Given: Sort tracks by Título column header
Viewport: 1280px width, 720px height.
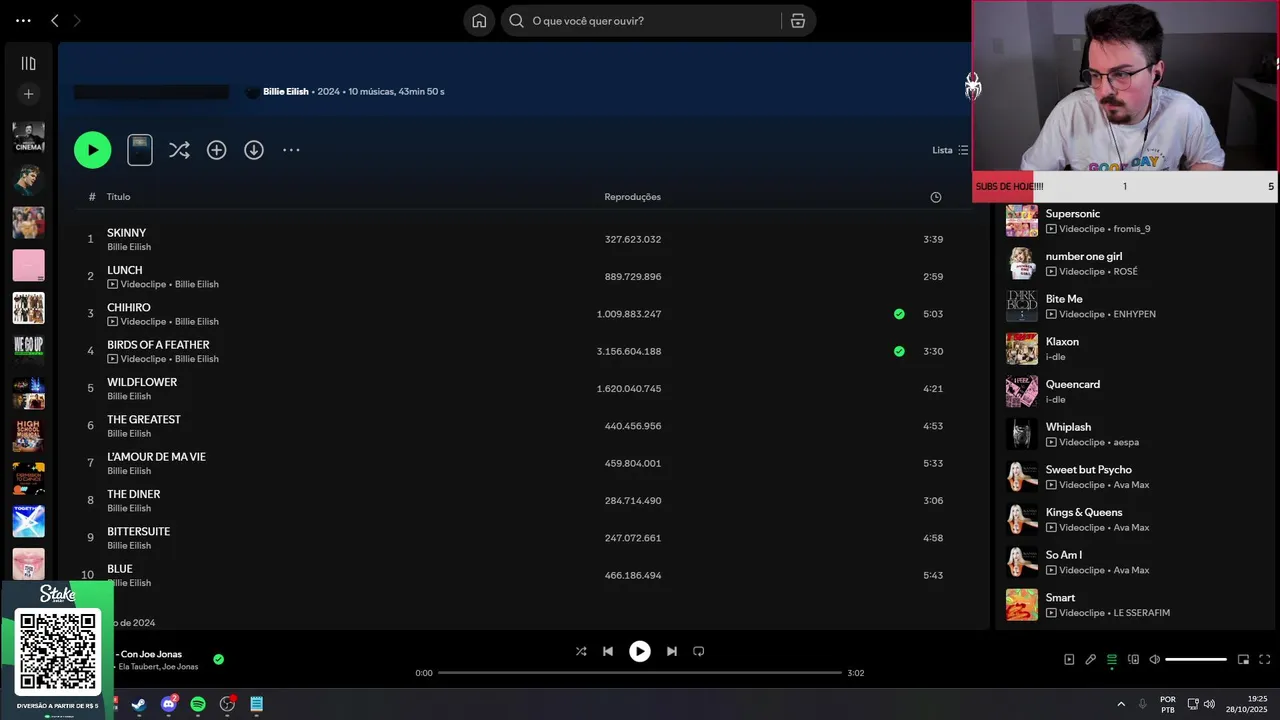Looking at the screenshot, I should click(x=118, y=197).
